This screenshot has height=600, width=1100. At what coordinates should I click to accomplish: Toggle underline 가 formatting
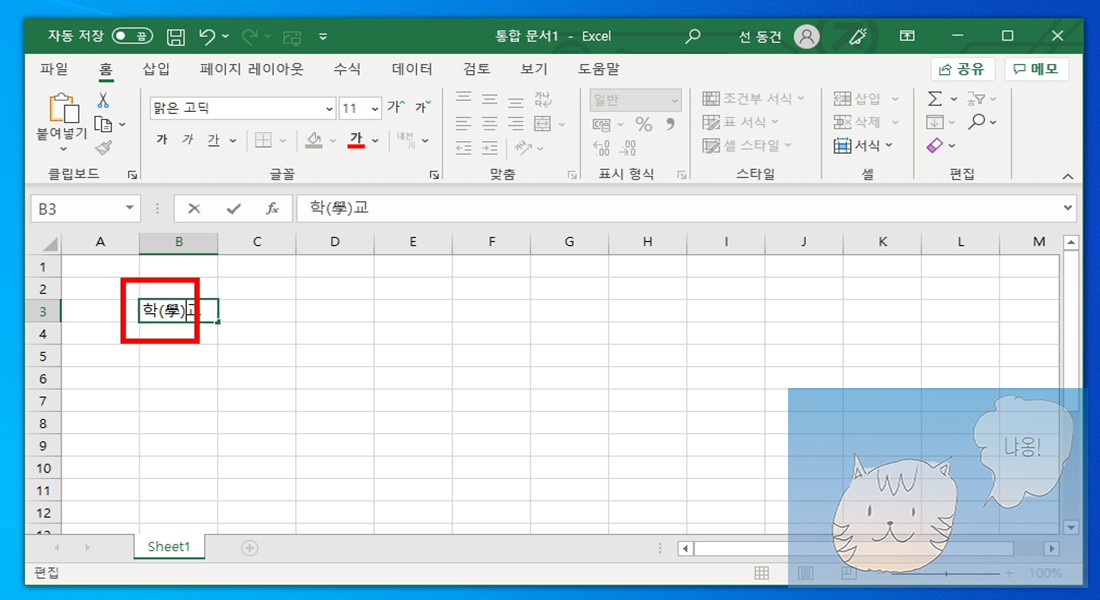(213, 140)
